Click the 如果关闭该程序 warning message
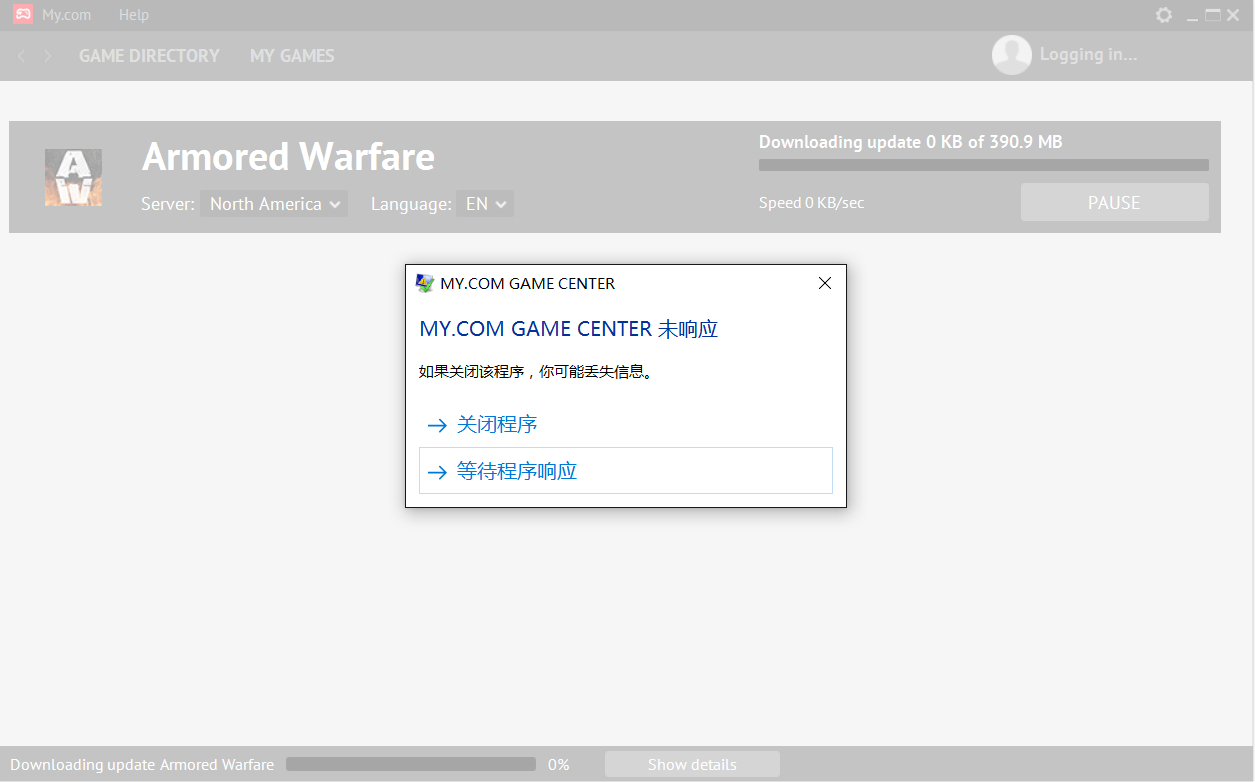1255x782 pixels. [537, 372]
